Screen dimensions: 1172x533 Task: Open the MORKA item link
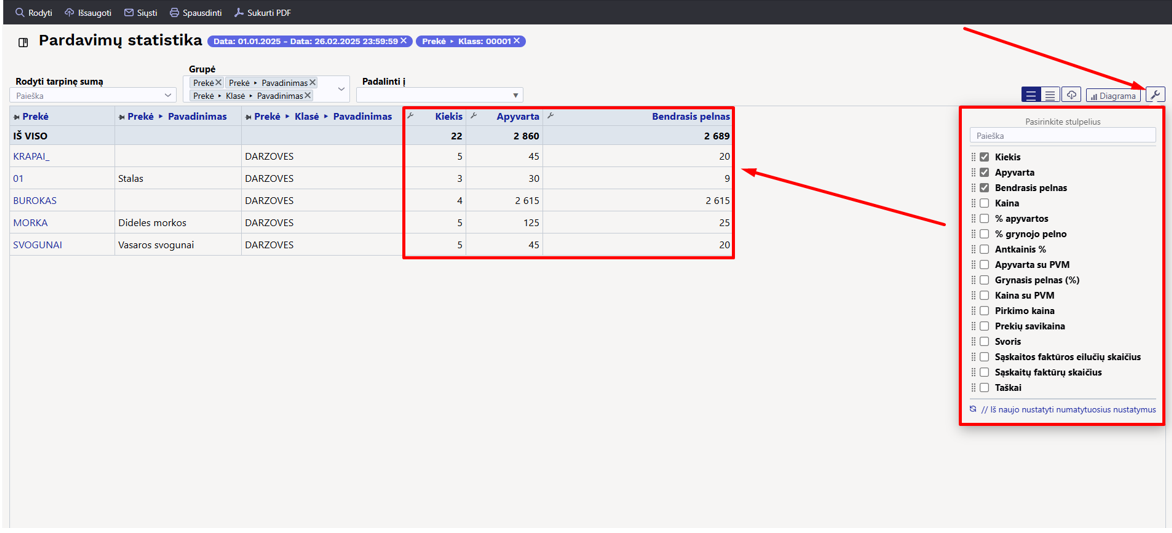pos(28,223)
